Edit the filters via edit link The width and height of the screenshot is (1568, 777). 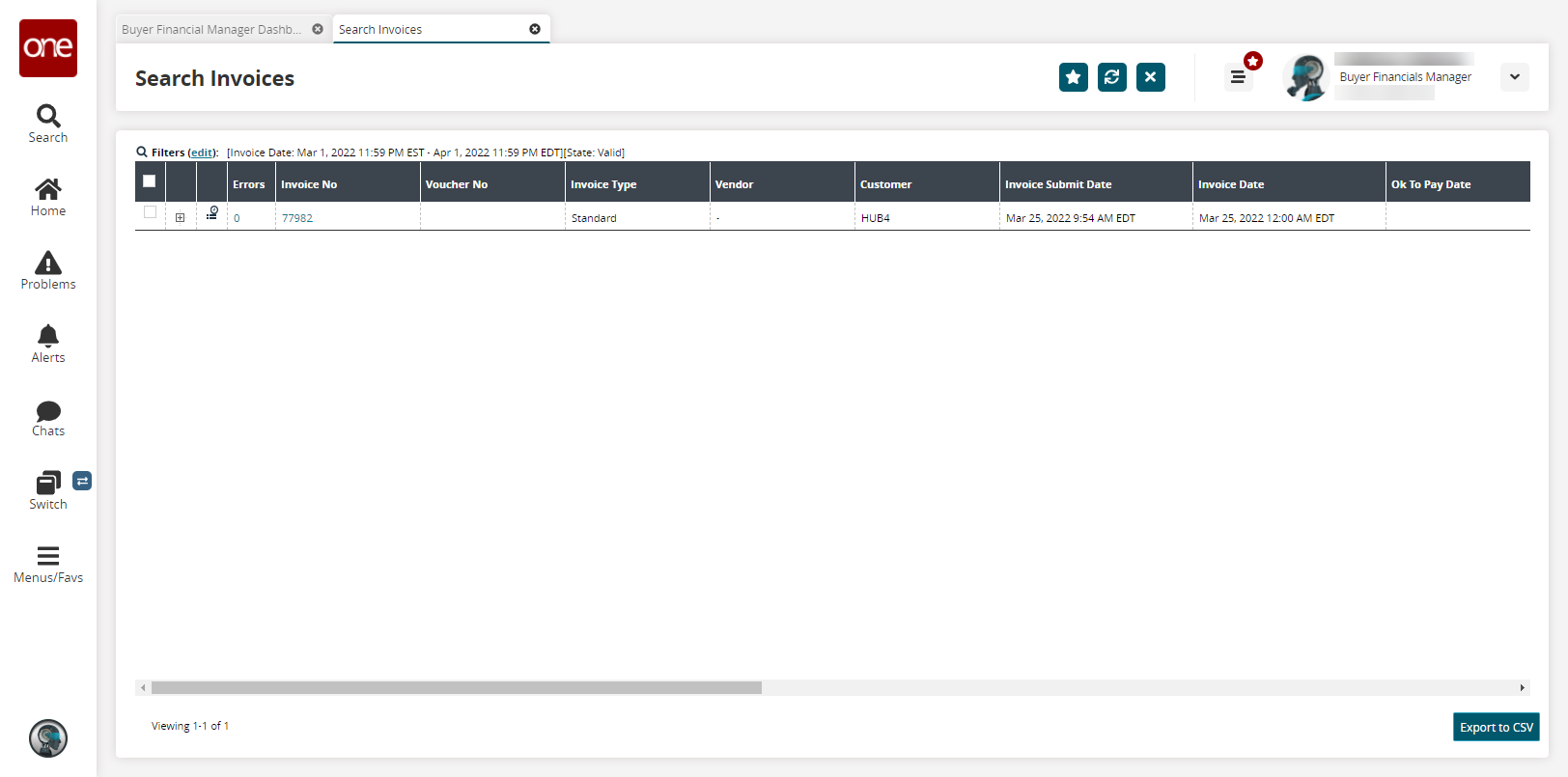click(x=202, y=153)
